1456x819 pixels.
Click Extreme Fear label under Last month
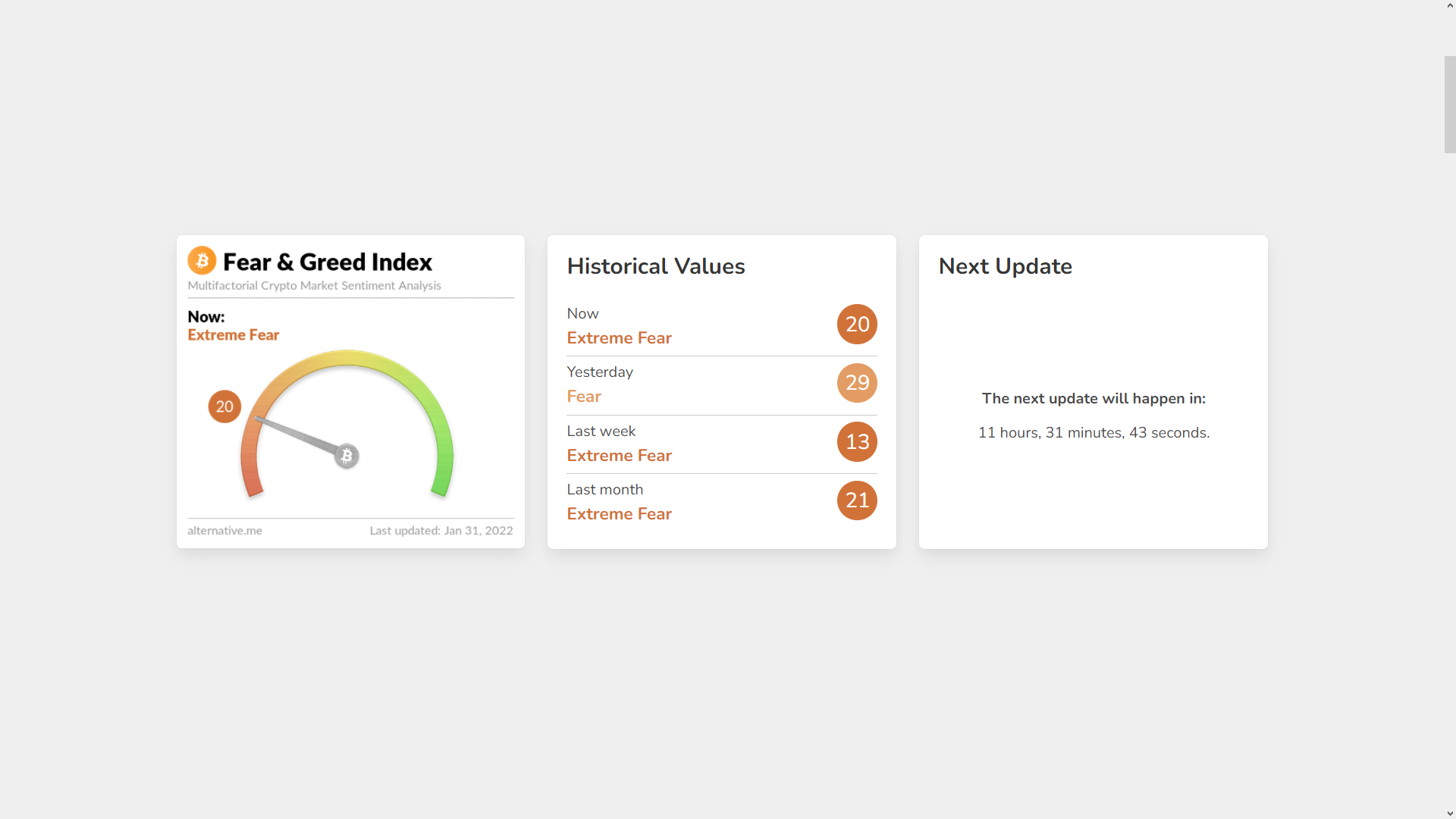tap(619, 514)
